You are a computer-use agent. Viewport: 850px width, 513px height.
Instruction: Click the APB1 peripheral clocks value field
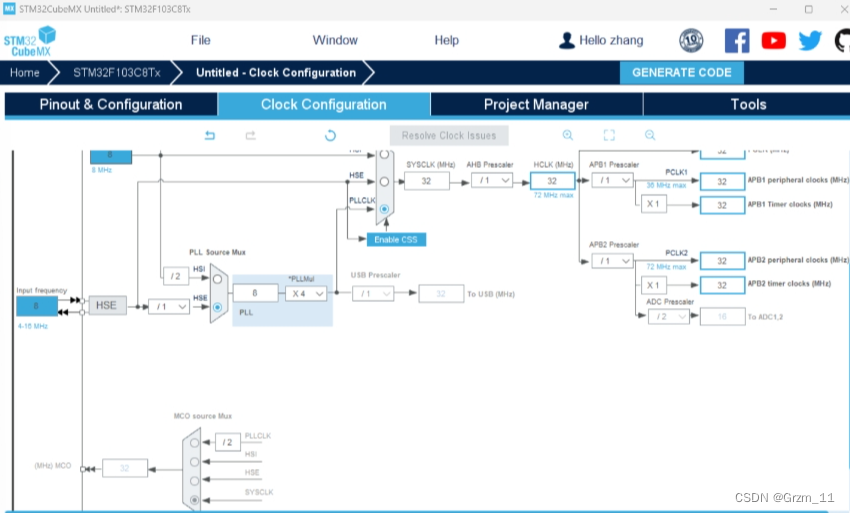722,181
